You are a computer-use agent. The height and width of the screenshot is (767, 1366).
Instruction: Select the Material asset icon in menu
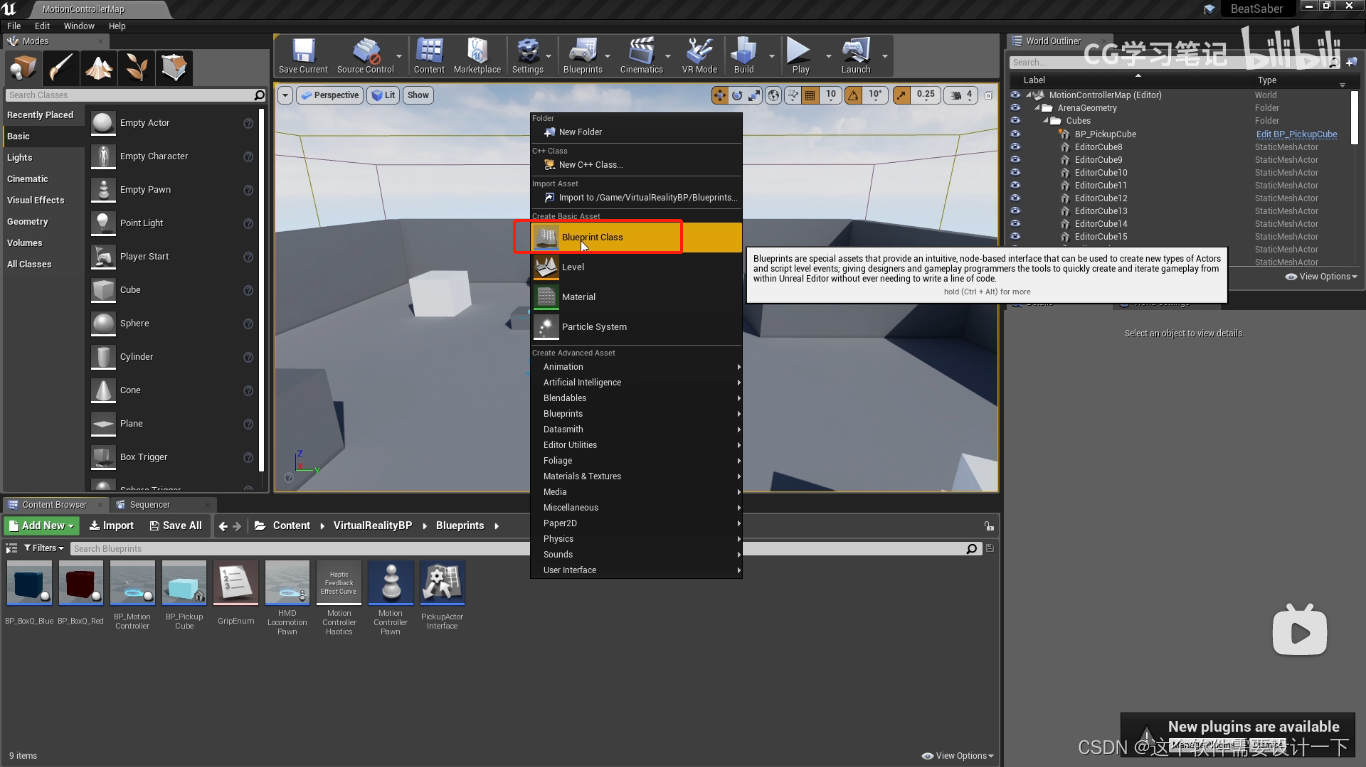546,297
